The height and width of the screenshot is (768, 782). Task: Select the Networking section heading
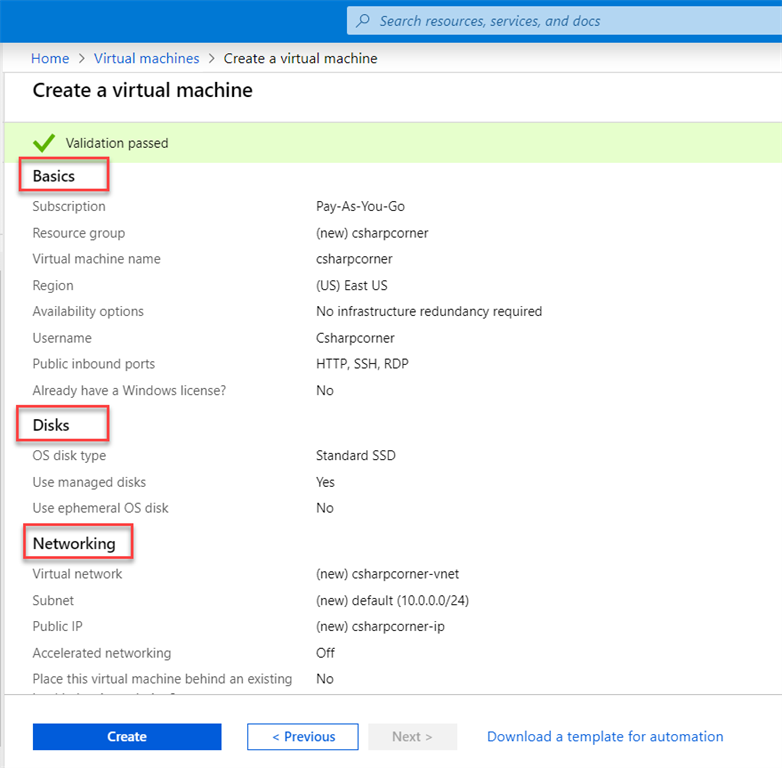[74, 544]
